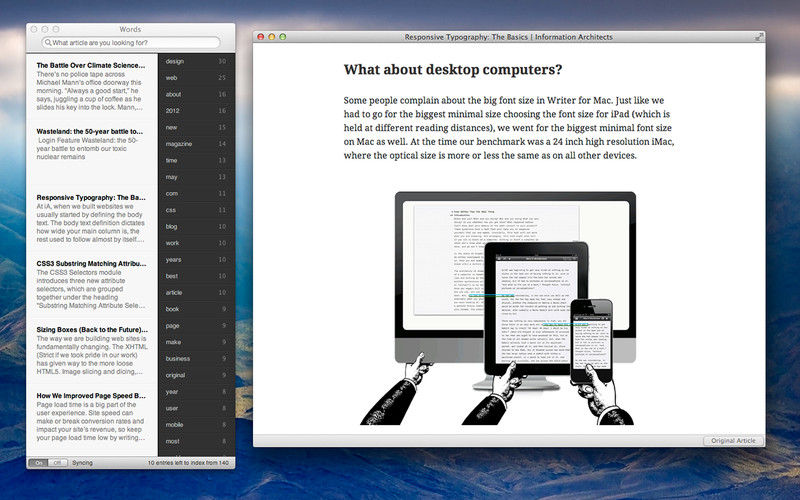Screen dimensions: 800x500
Task: Select the 'may' keyword row
Action: (196, 177)
